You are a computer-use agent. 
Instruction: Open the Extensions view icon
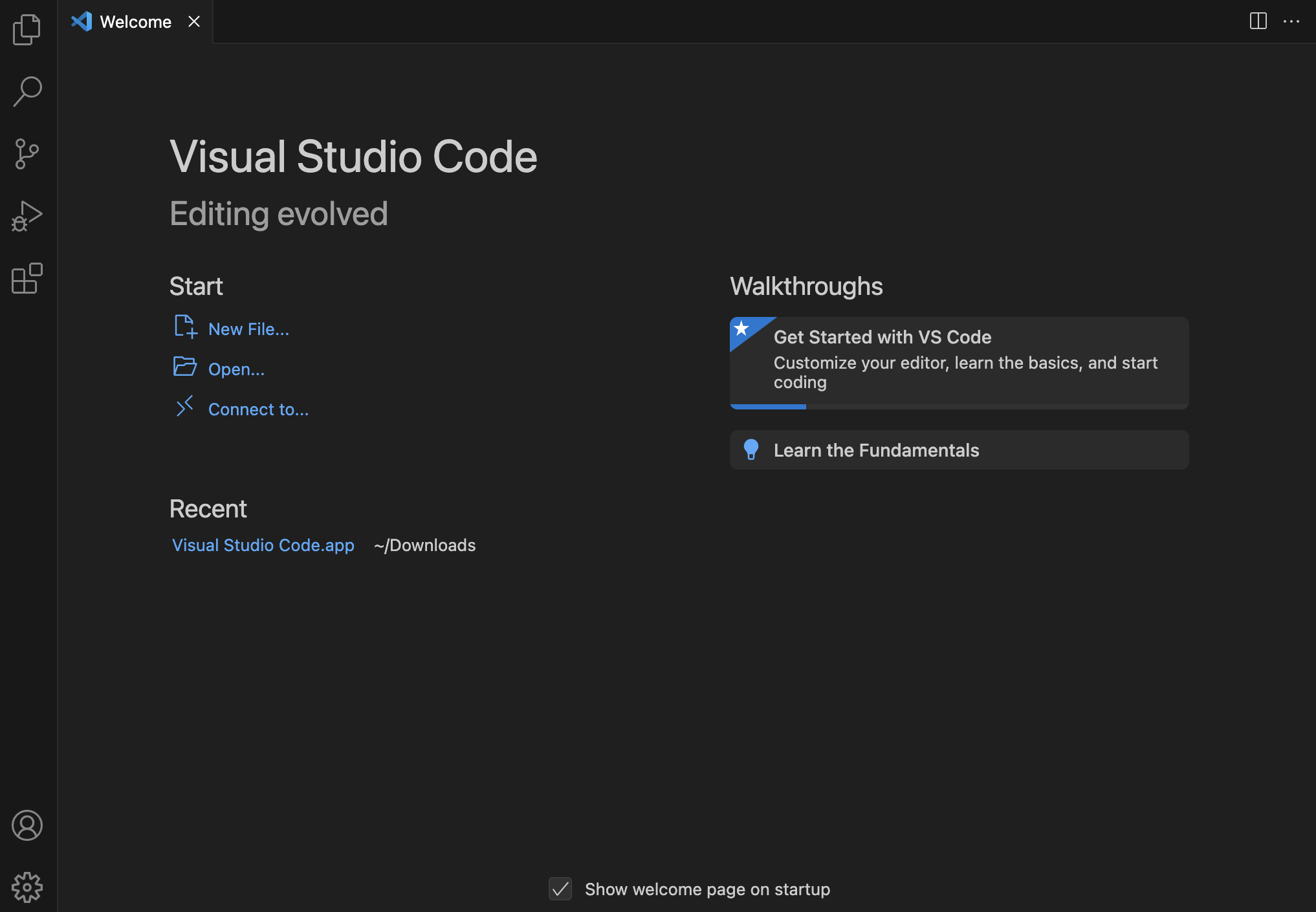click(x=27, y=278)
